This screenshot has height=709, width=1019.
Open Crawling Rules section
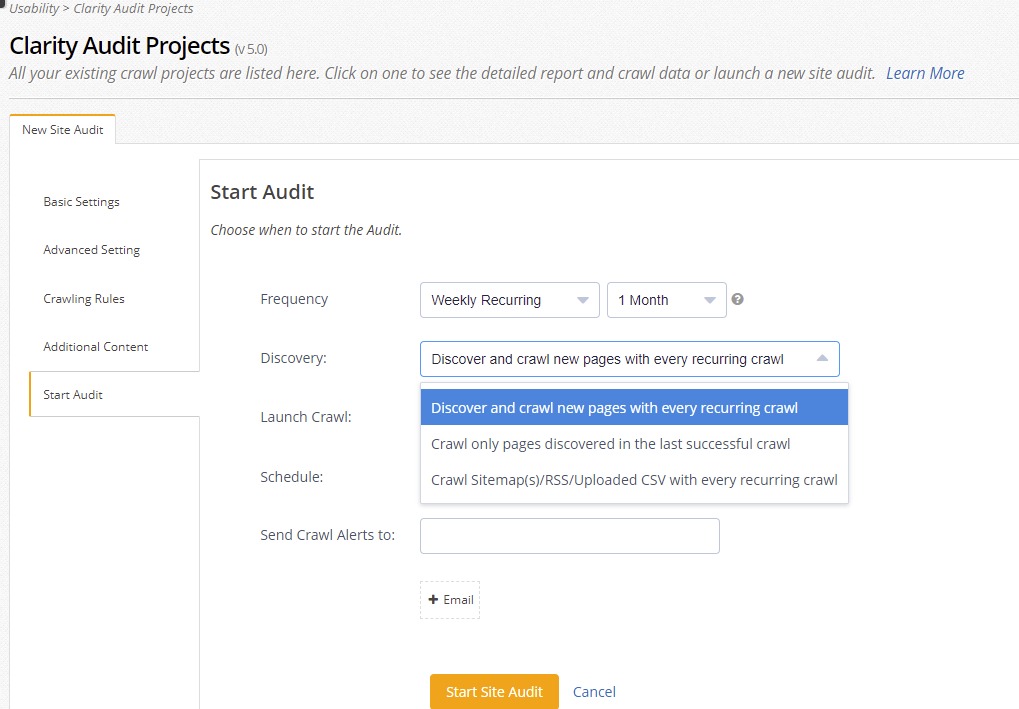(x=84, y=298)
